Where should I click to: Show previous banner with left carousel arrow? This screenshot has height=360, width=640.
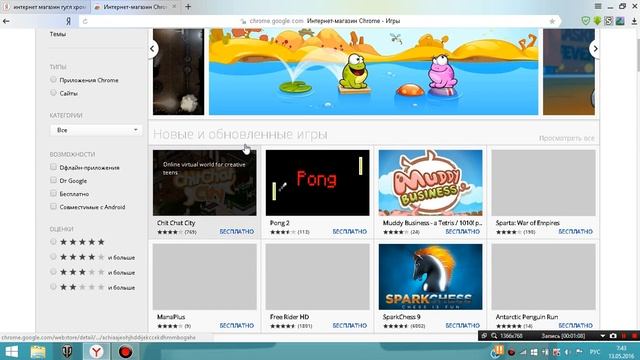(x=152, y=49)
